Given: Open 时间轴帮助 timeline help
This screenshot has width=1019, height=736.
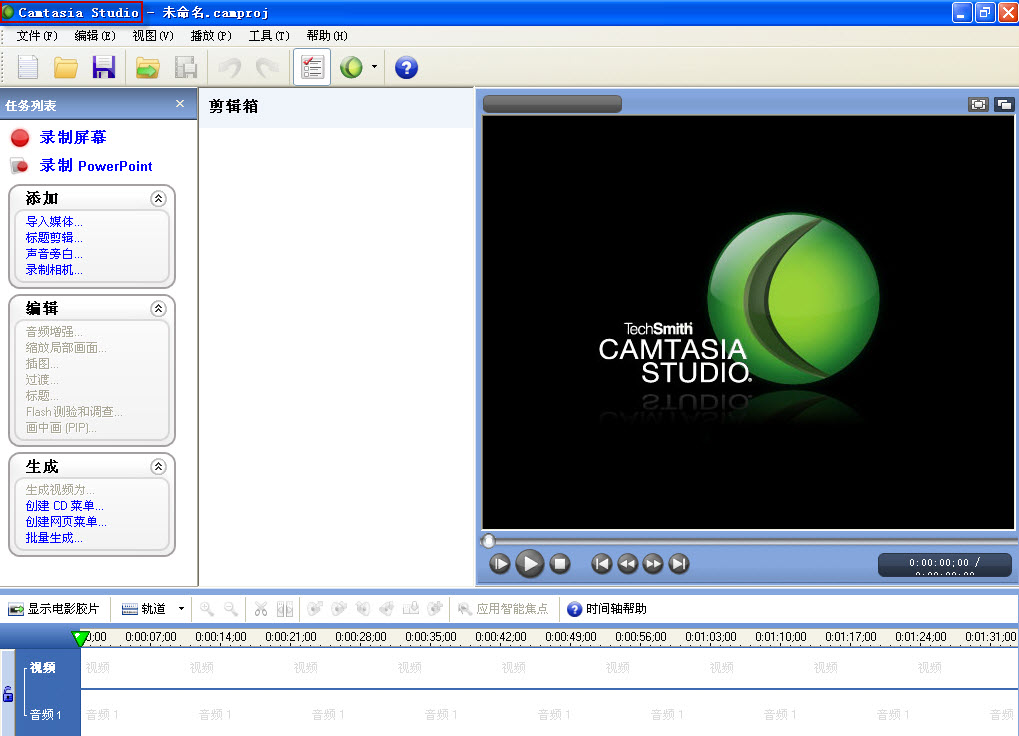Looking at the screenshot, I should (x=607, y=609).
